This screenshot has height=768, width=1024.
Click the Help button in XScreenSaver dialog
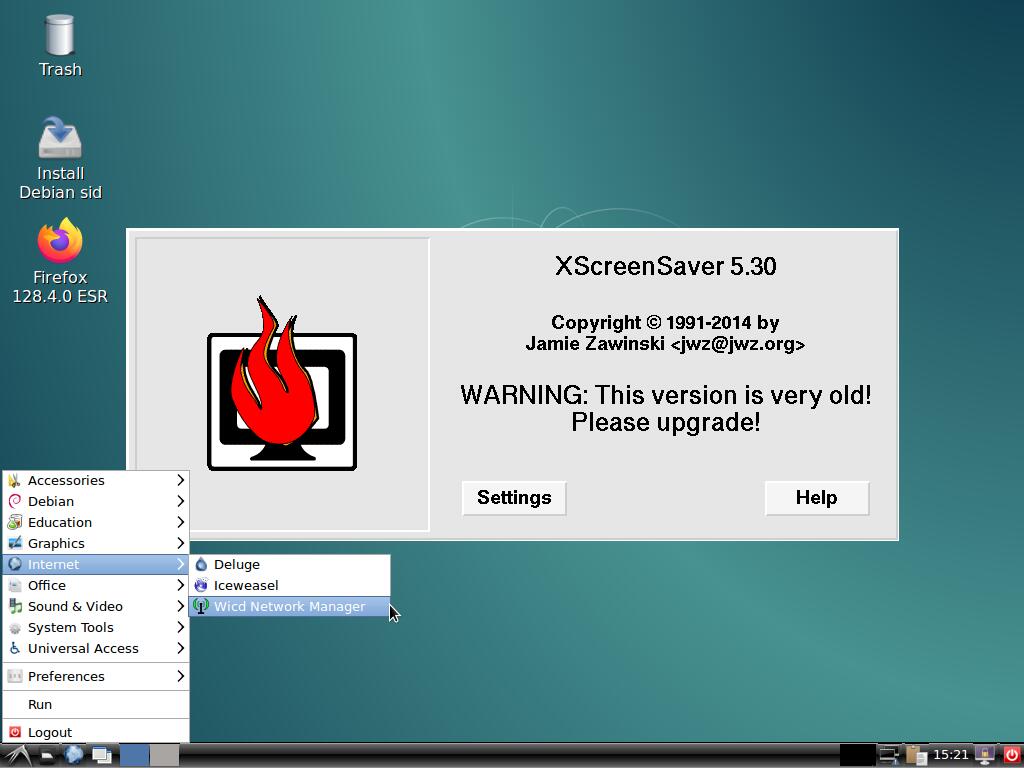click(816, 498)
